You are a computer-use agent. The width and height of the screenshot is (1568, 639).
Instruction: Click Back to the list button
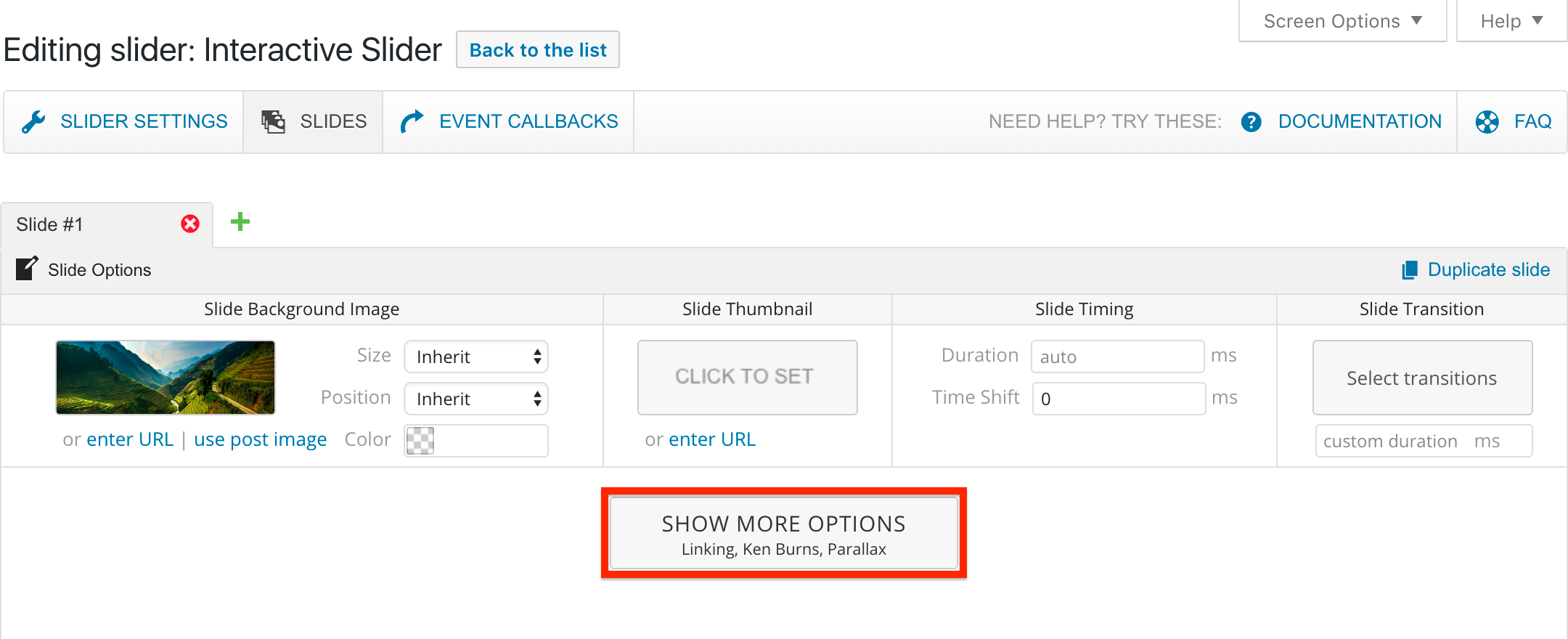[x=538, y=49]
